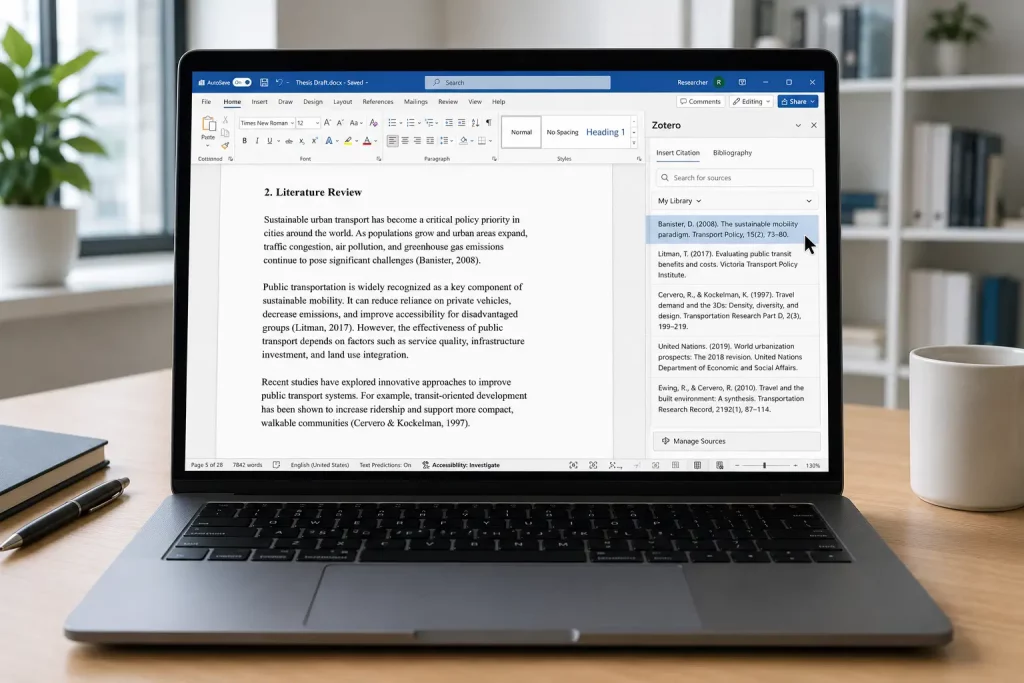Click the Multilevel List icon

430,123
